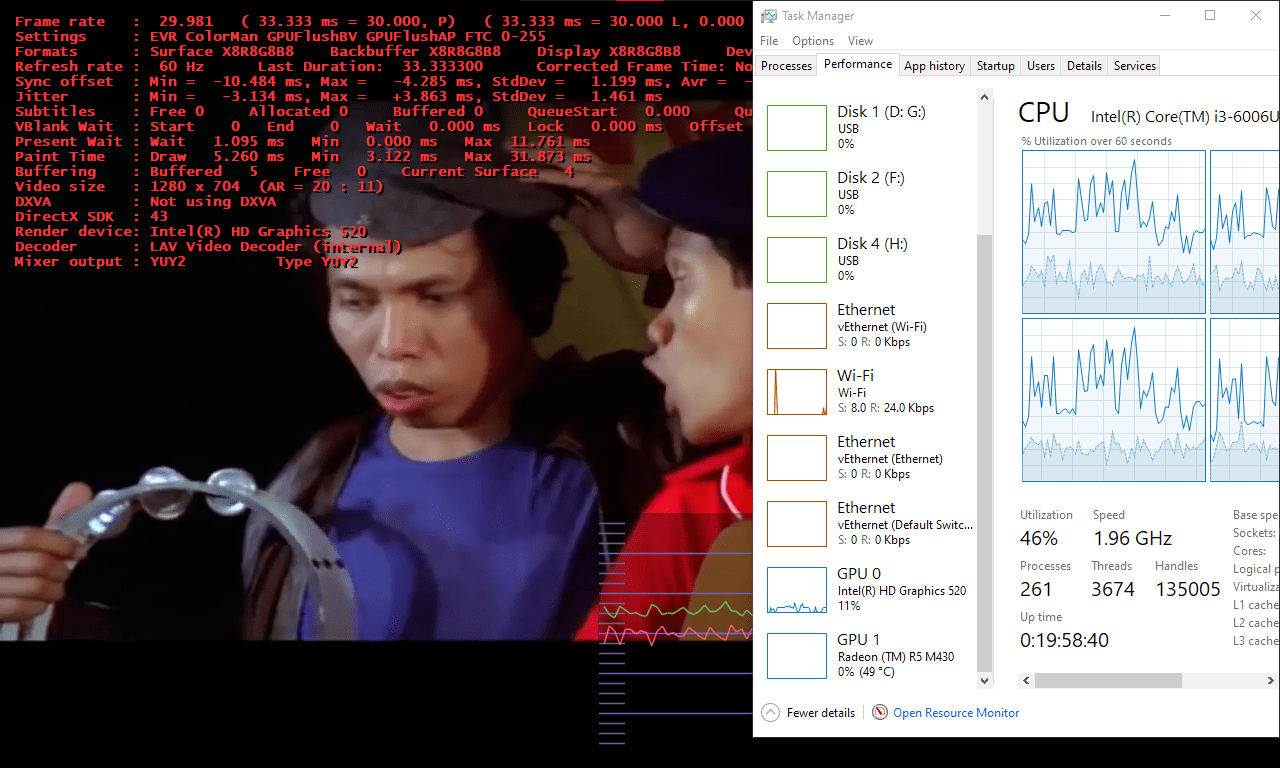
Task: Select the vEthernet (Default Switch) graph icon
Action: pyautogui.click(x=796, y=523)
